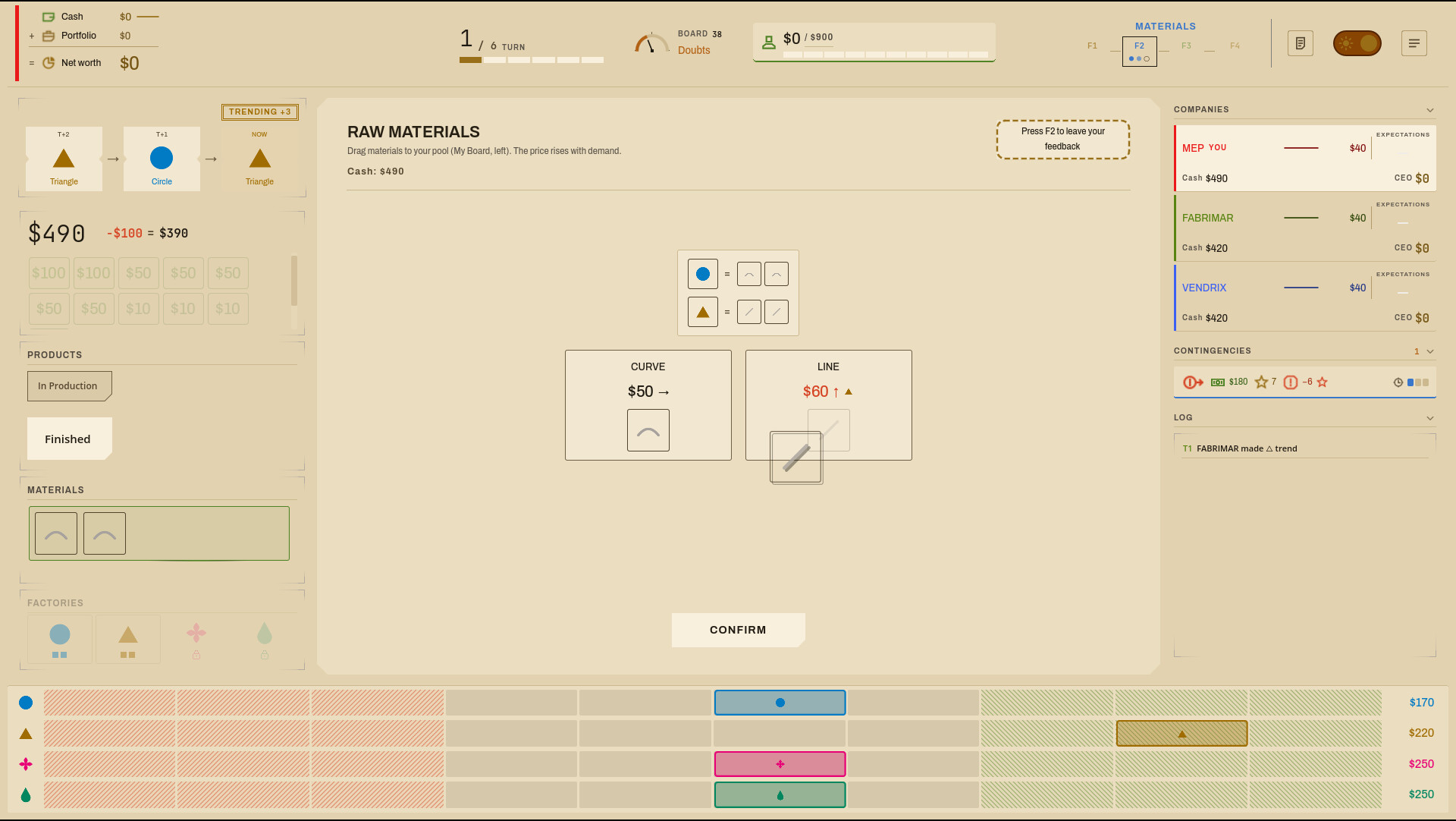Collapse the Log panel chevron
Image resolution: width=1456 pixels, height=821 pixels.
(x=1429, y=418)
